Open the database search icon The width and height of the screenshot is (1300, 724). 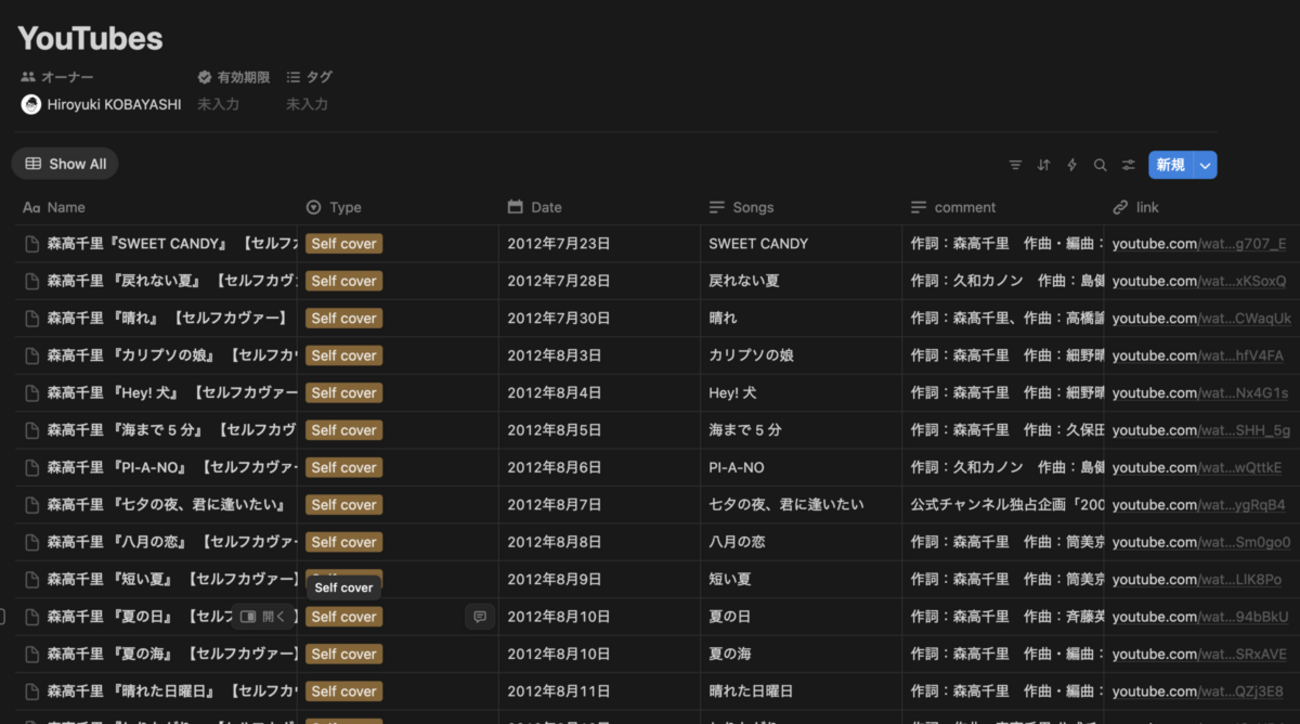[x=1100, y=165]
